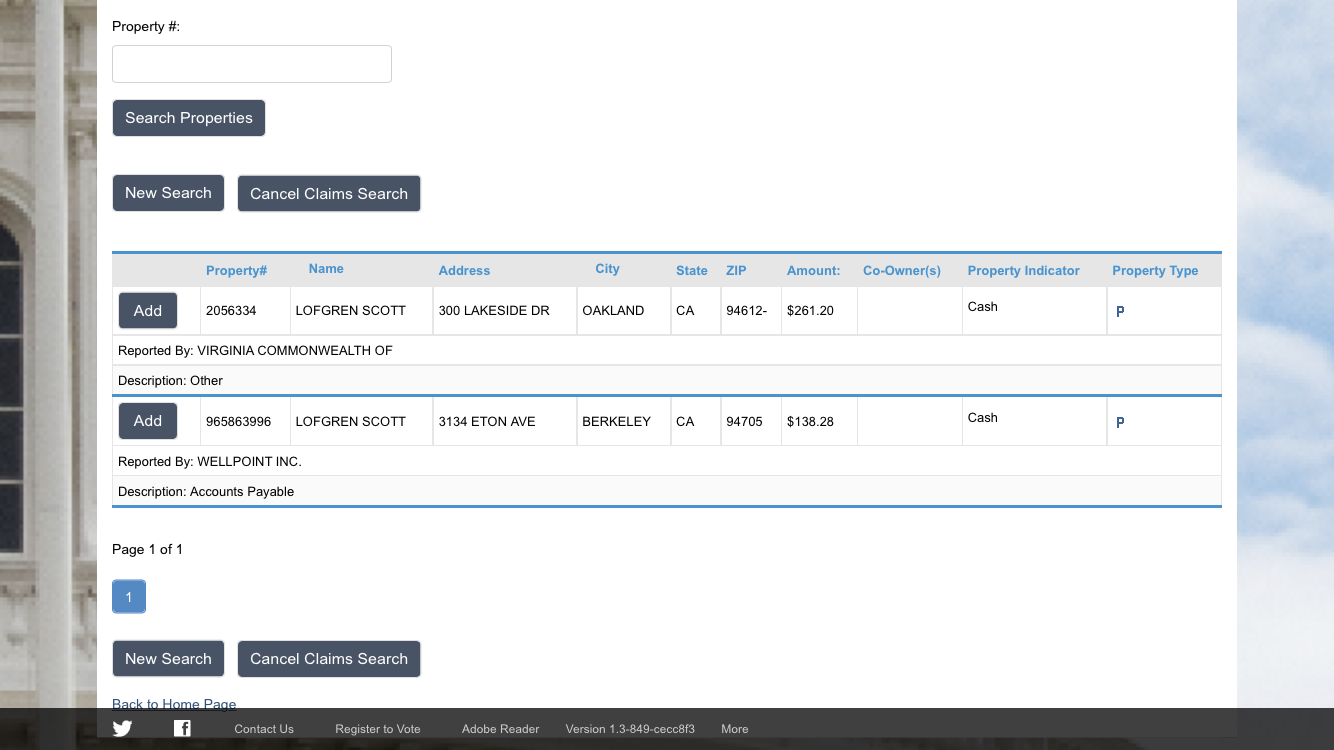Click the upper New Search button
The width and height of the screenshot is (1334, 750).
(x=168, y=193)
